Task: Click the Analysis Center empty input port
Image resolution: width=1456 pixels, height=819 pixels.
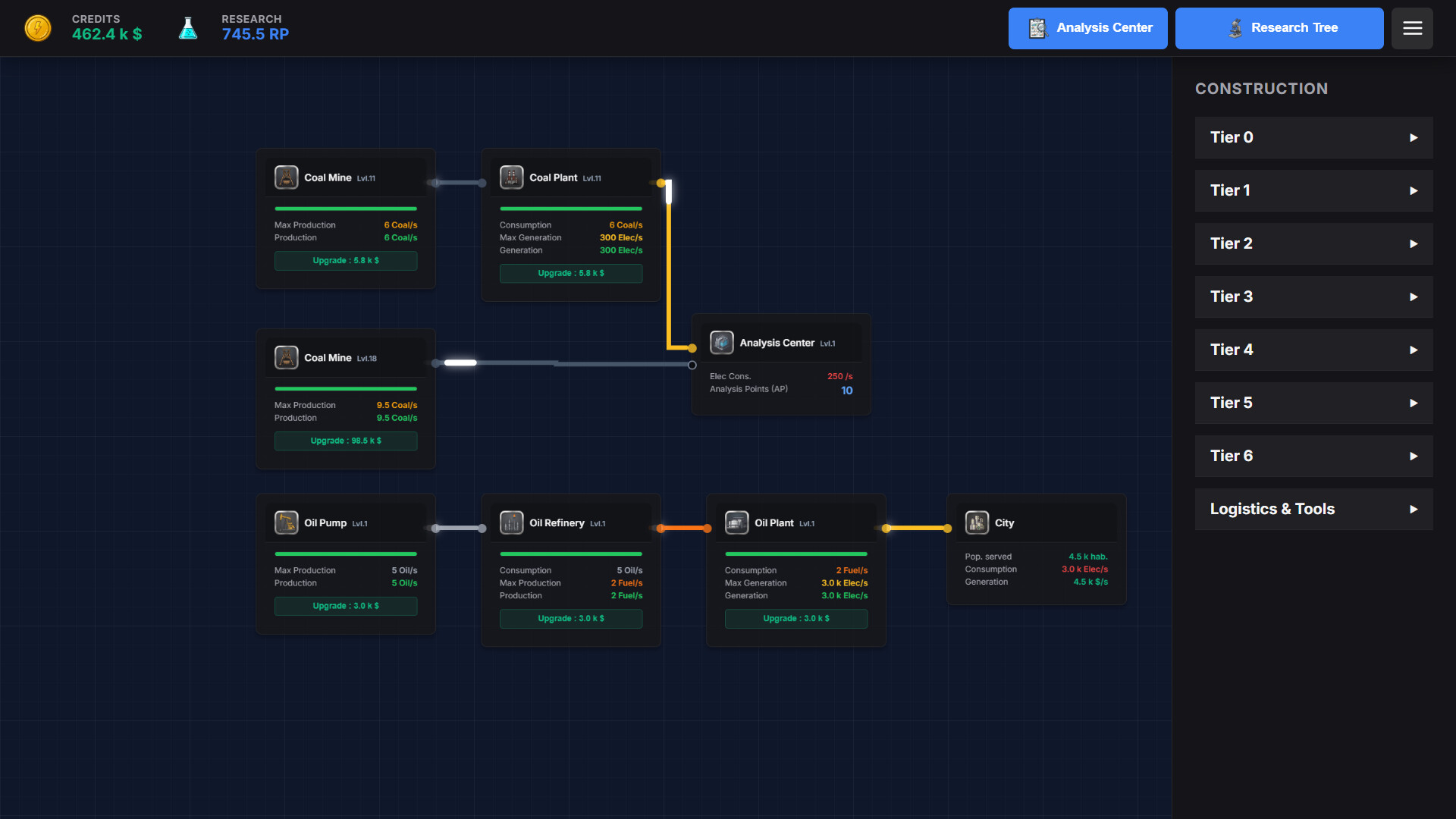Action: (x=692, y=365)
